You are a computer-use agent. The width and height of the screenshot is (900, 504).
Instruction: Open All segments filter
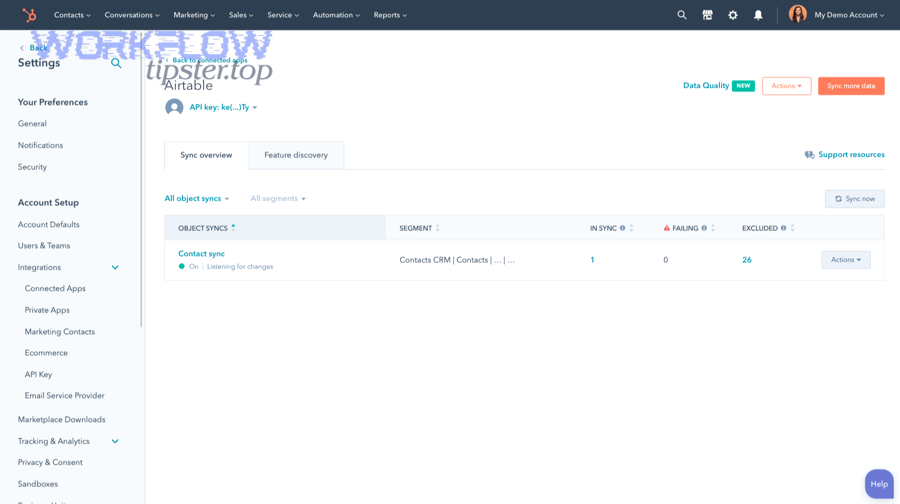point(278,199)
